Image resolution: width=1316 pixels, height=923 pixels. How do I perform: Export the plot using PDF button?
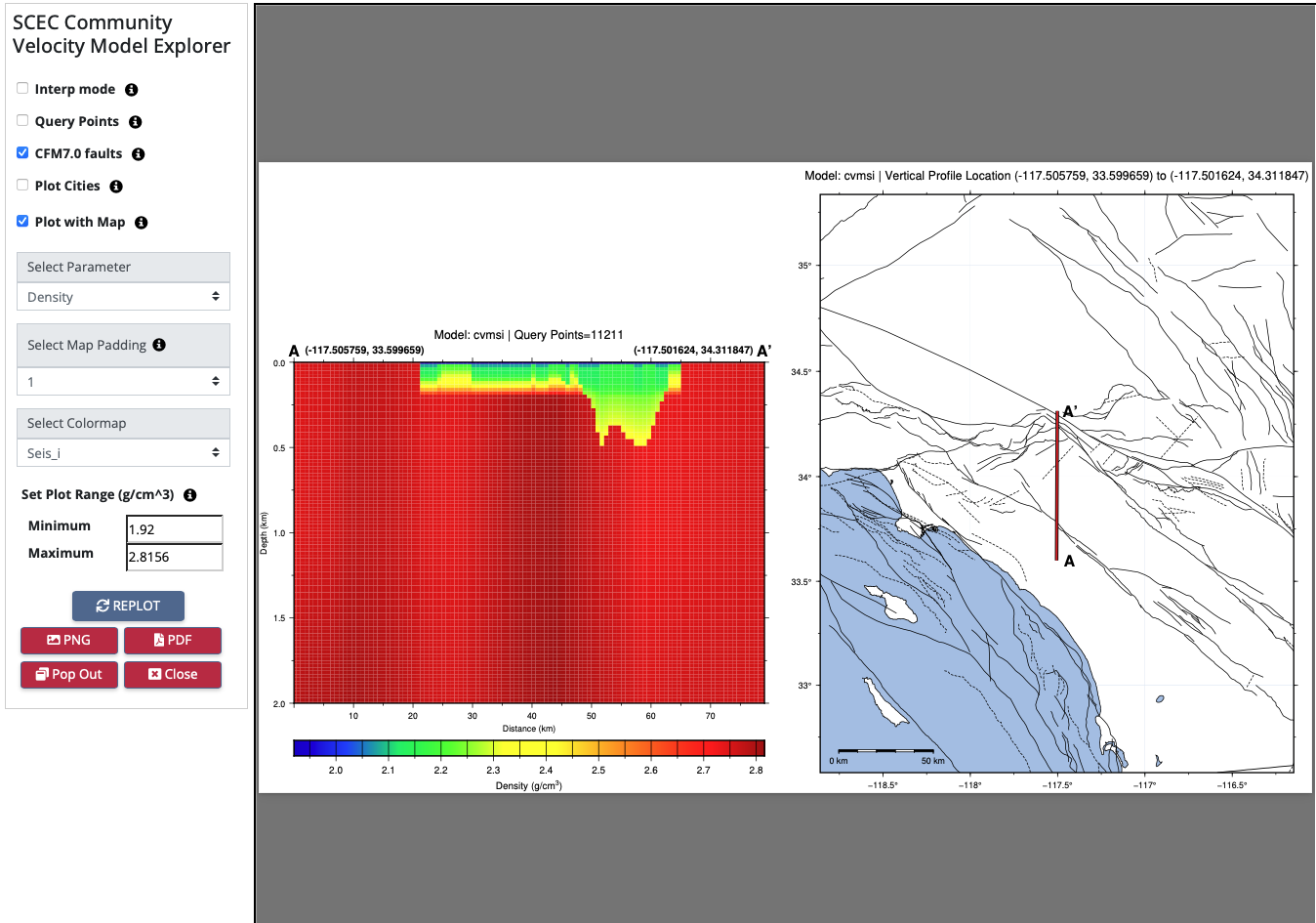[173, 641]
